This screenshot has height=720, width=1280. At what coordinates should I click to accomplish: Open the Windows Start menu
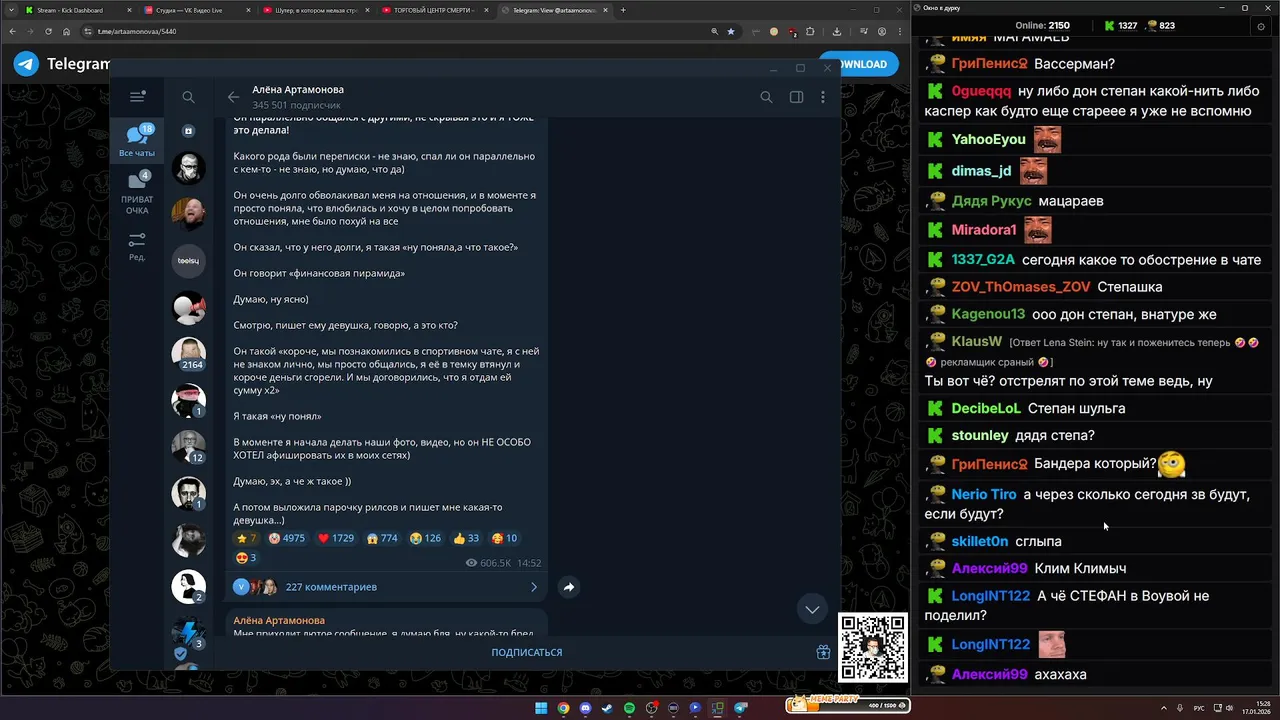pos(541,708)
